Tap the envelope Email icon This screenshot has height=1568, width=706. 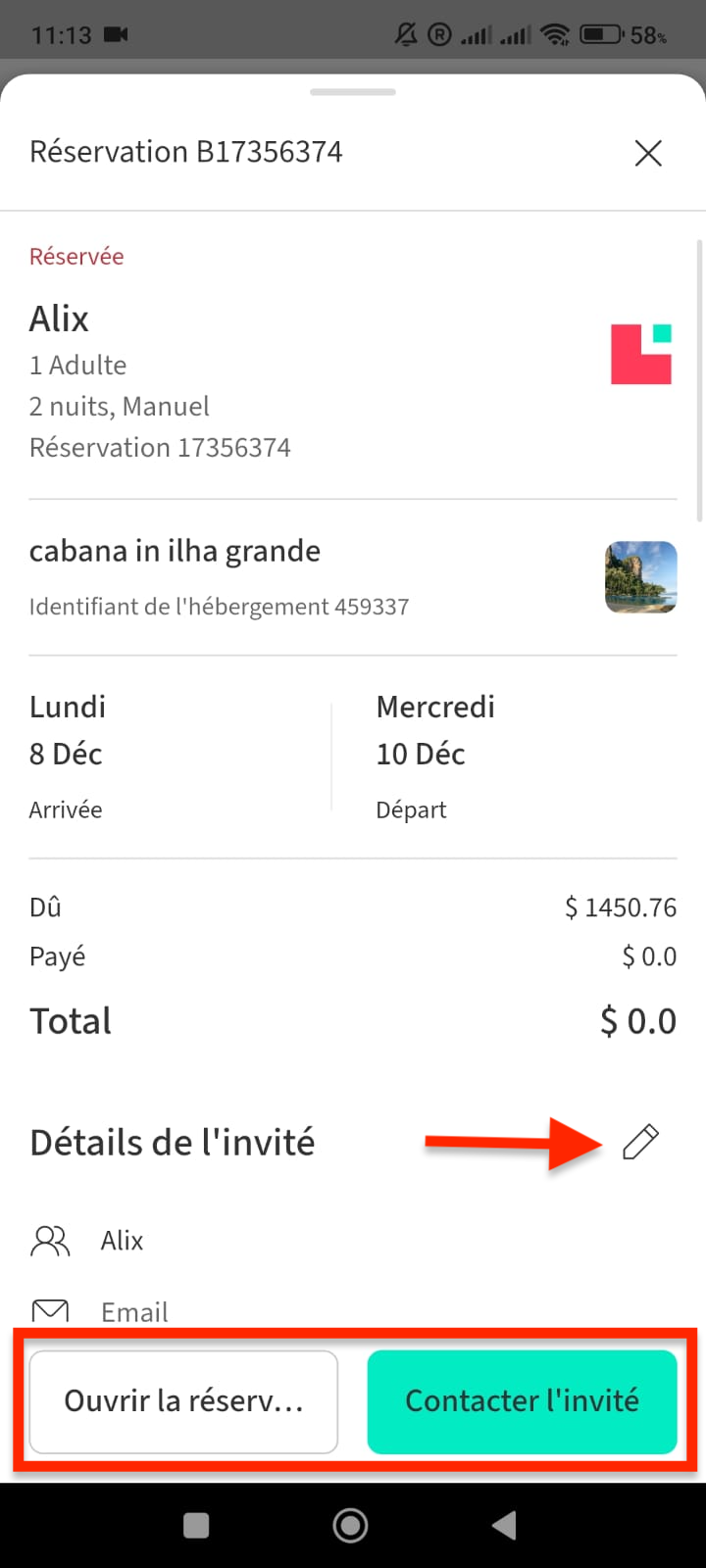50,1310
